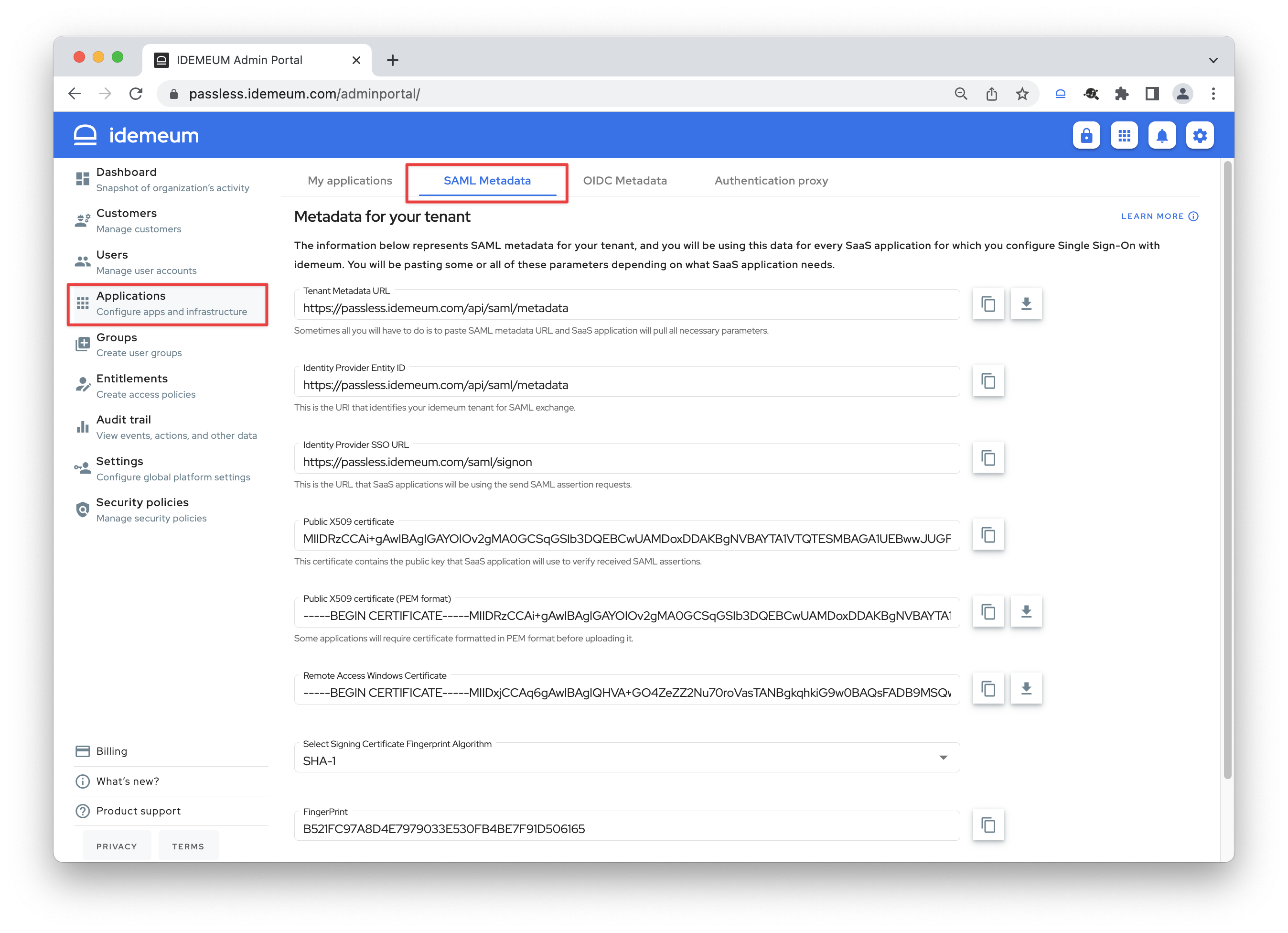Screen dimensions: 1288x933
Task: Click the PEM format certificate field
Action: pos(626,613)
